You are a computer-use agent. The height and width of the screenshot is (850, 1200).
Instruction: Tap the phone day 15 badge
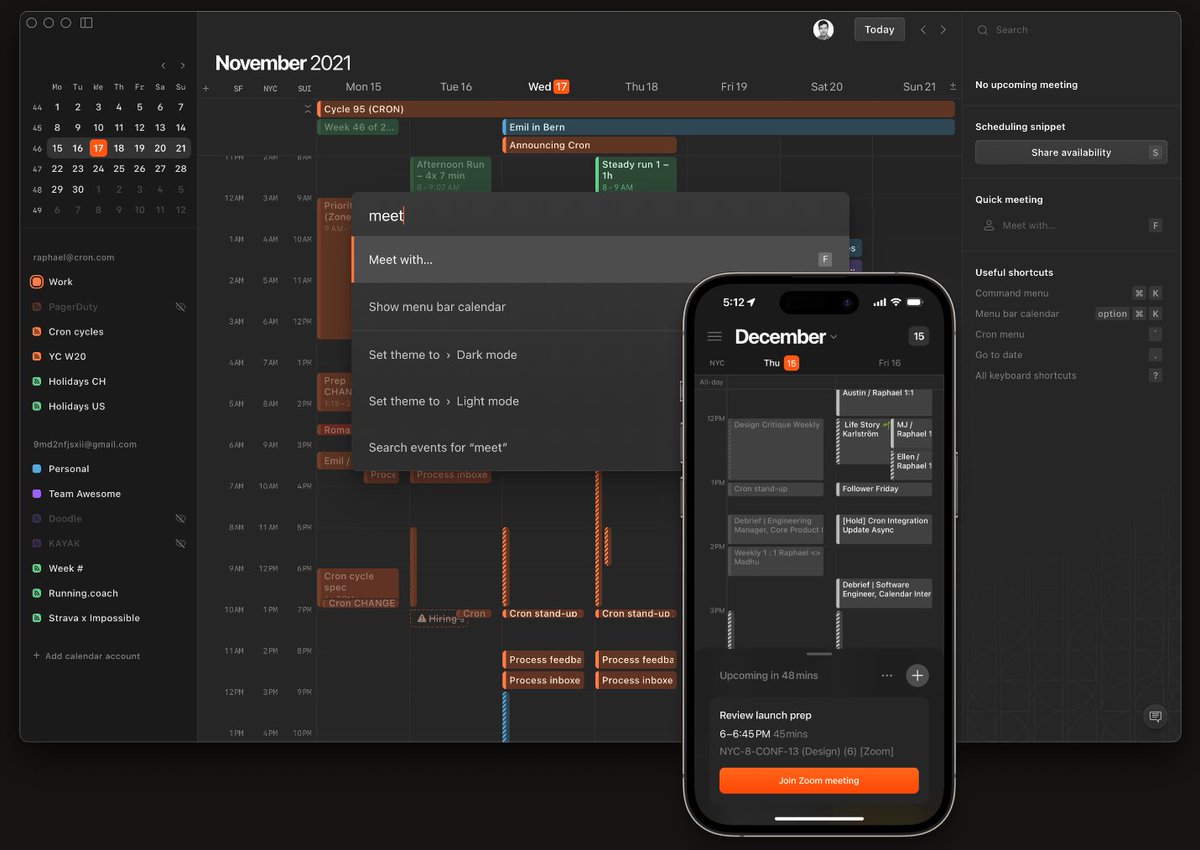[918, 336]
